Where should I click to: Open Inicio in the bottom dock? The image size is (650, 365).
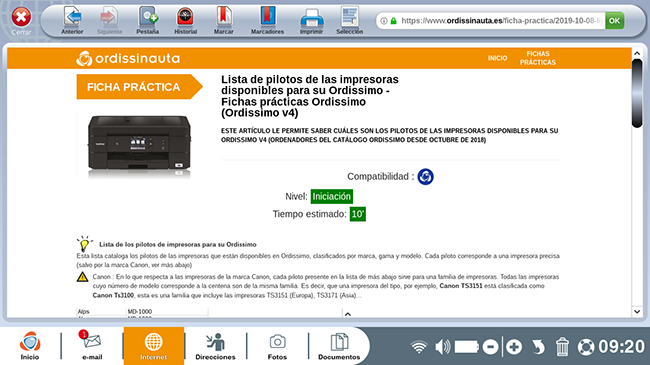tap(30, 346)
